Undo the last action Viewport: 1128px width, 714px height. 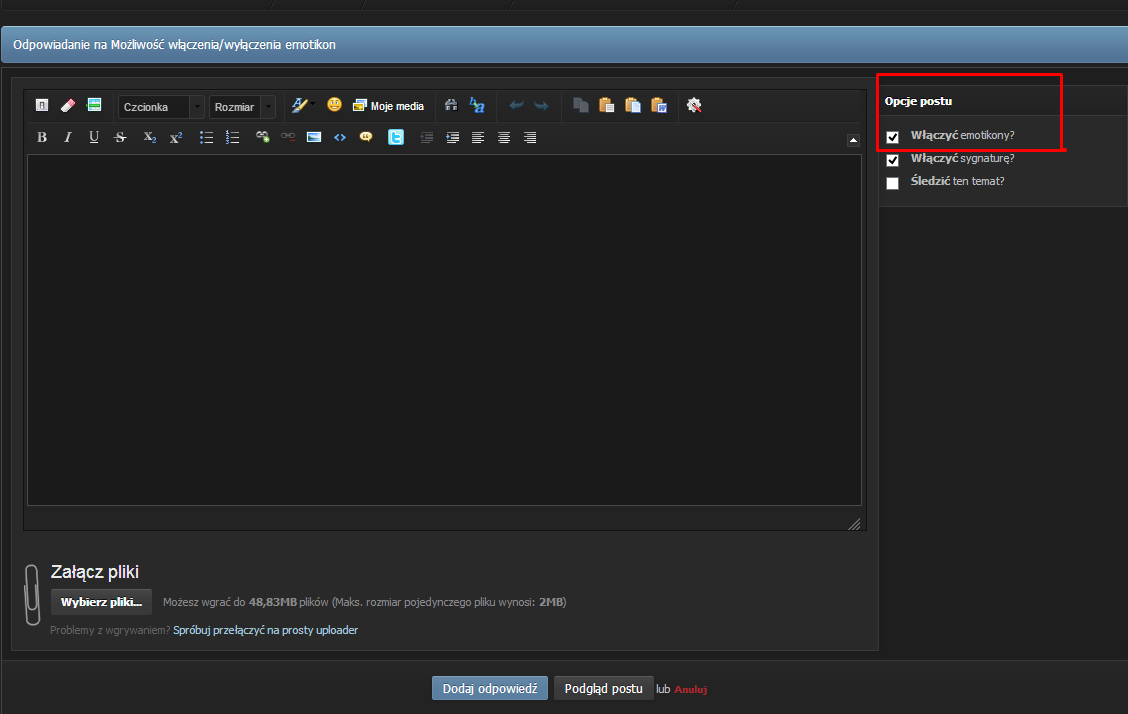point(516,106)
